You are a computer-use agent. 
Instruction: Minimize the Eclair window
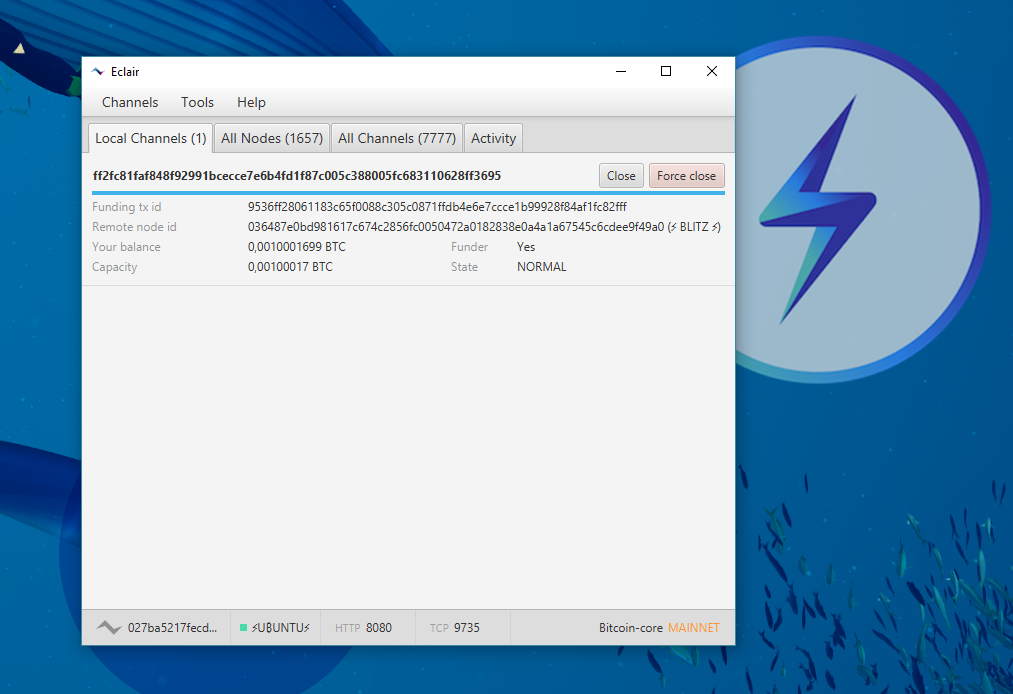coord(621,71)
